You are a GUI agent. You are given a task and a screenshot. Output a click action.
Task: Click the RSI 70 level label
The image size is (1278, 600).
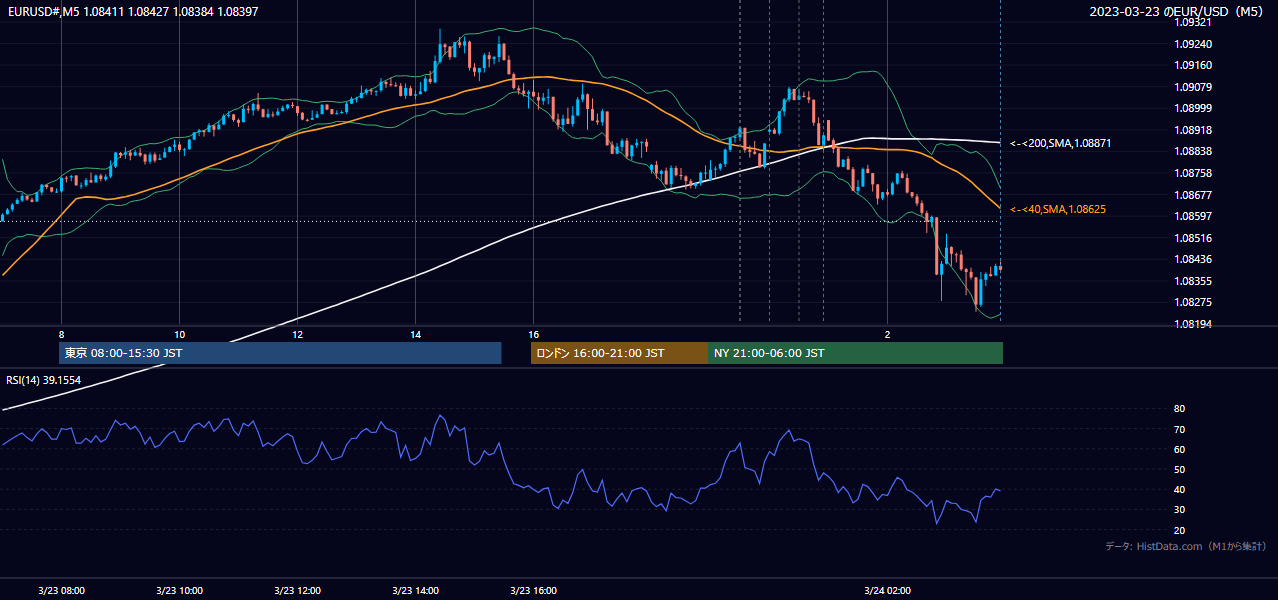click(x=1180, y=429)
